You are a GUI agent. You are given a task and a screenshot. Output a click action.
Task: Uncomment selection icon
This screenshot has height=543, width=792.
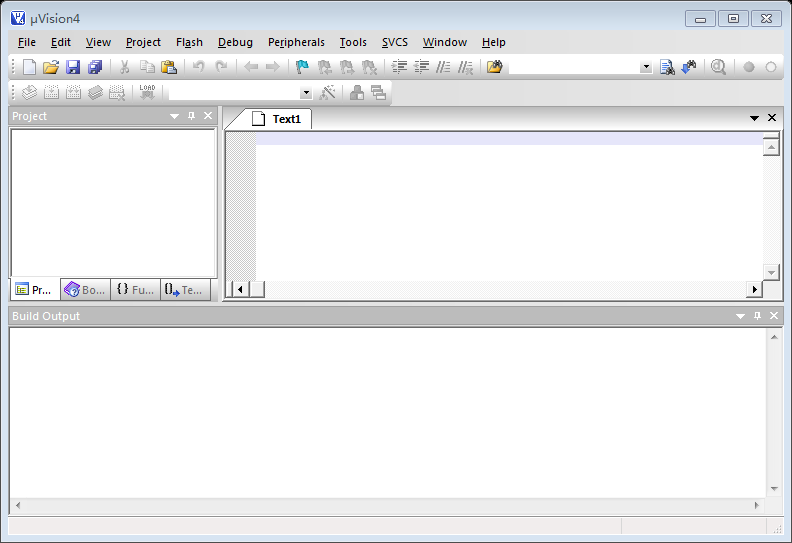[x=465, y=67]
